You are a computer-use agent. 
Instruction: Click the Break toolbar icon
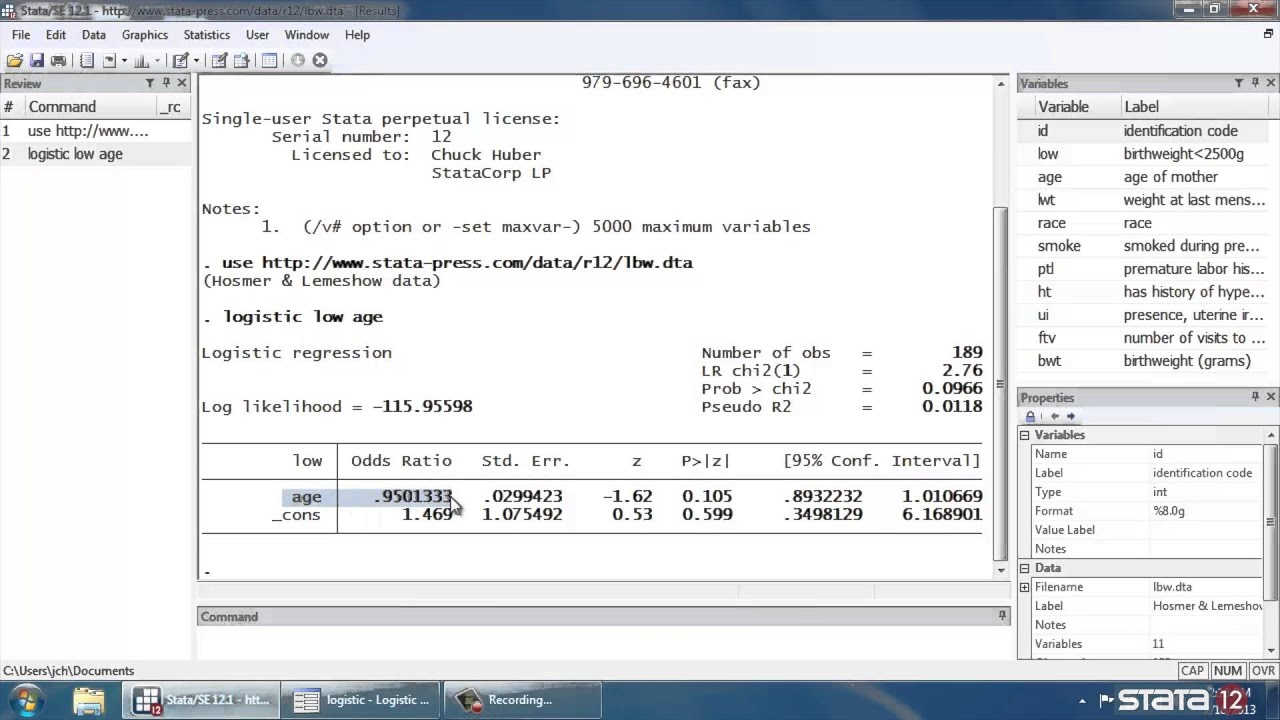(320, 61)
